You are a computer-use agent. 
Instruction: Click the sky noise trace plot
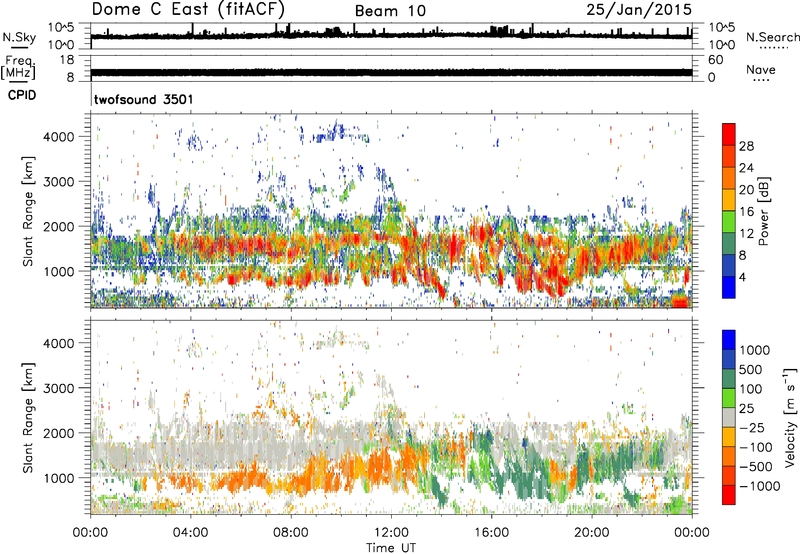(x=391, y=36)
